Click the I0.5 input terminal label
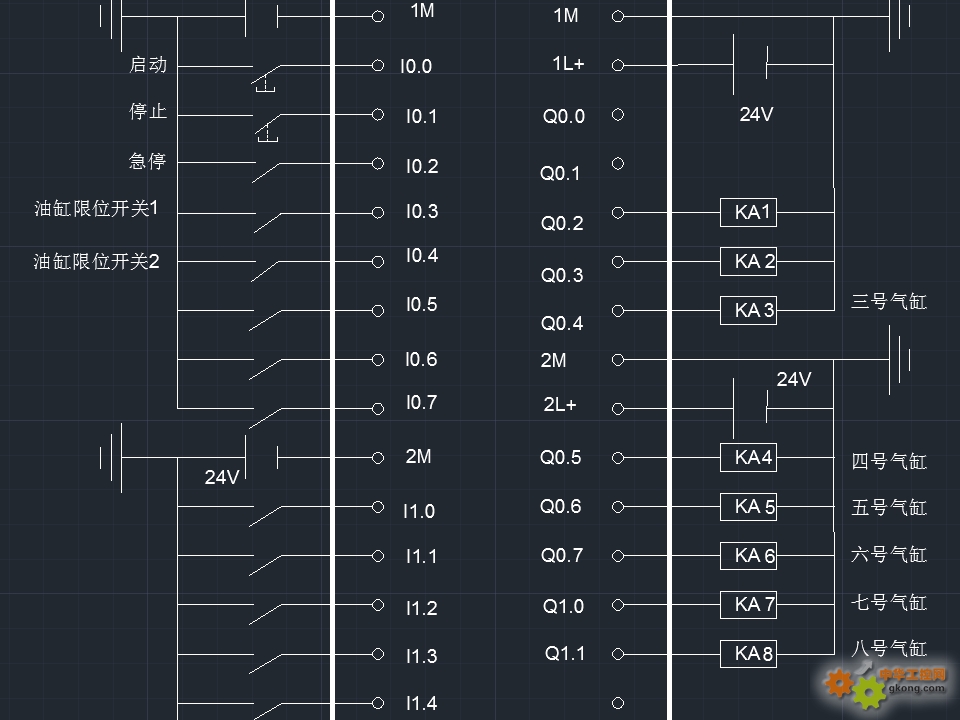Image resolution: width=960 pixels, height=720 pixels. [422, 304]
